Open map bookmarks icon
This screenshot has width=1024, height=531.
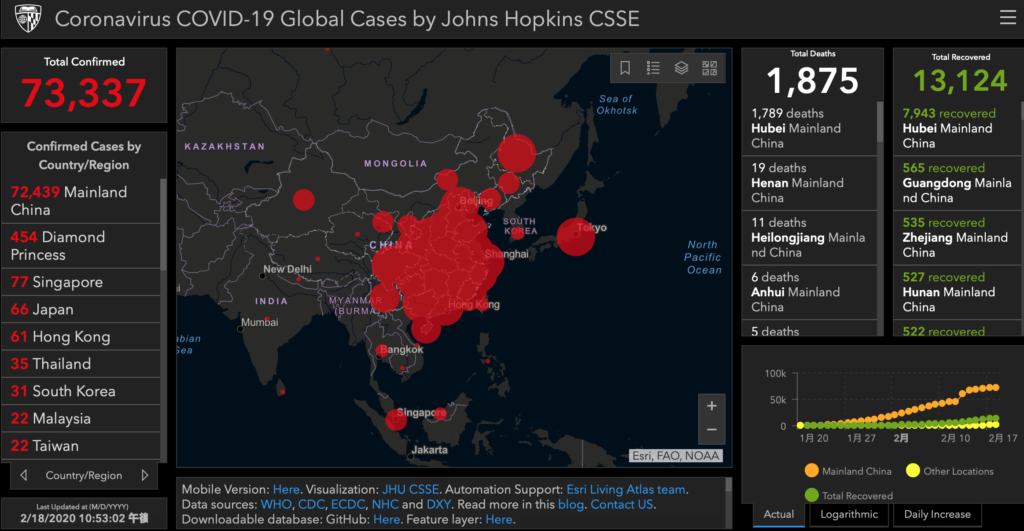(x=625, y=68)
